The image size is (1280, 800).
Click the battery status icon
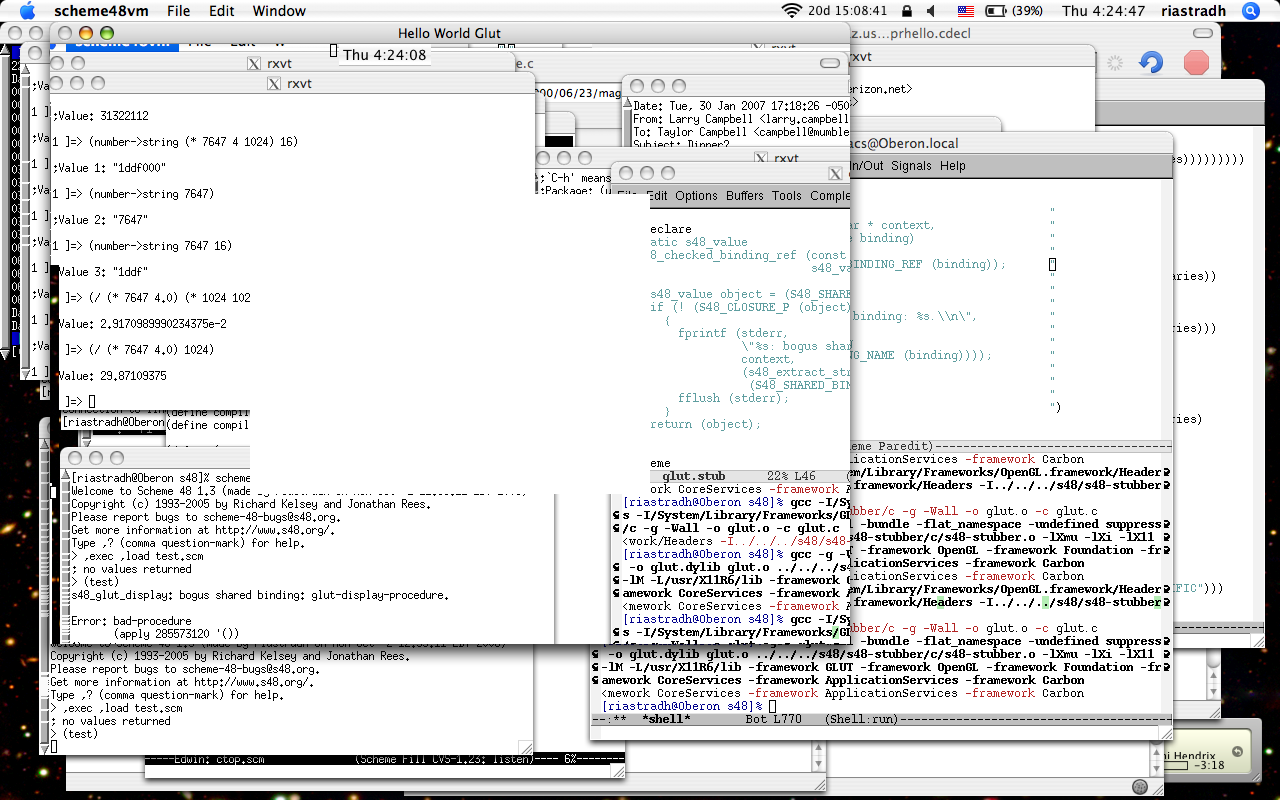(997, 11)
